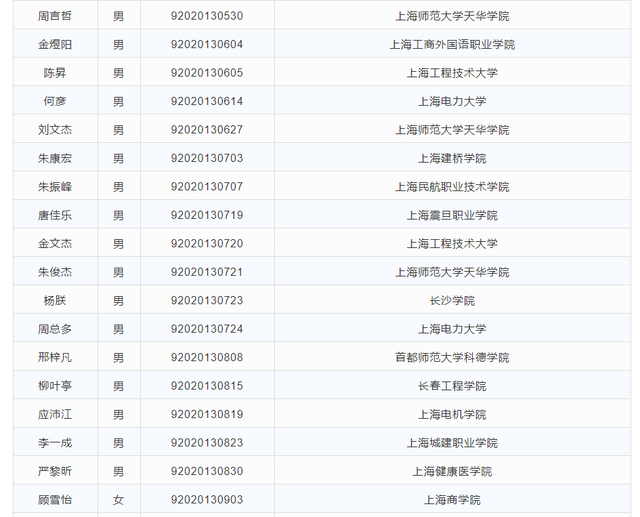This screenshot has width=640, height=517.
Task: Select the name 应沛江
Action: (55, 415)
